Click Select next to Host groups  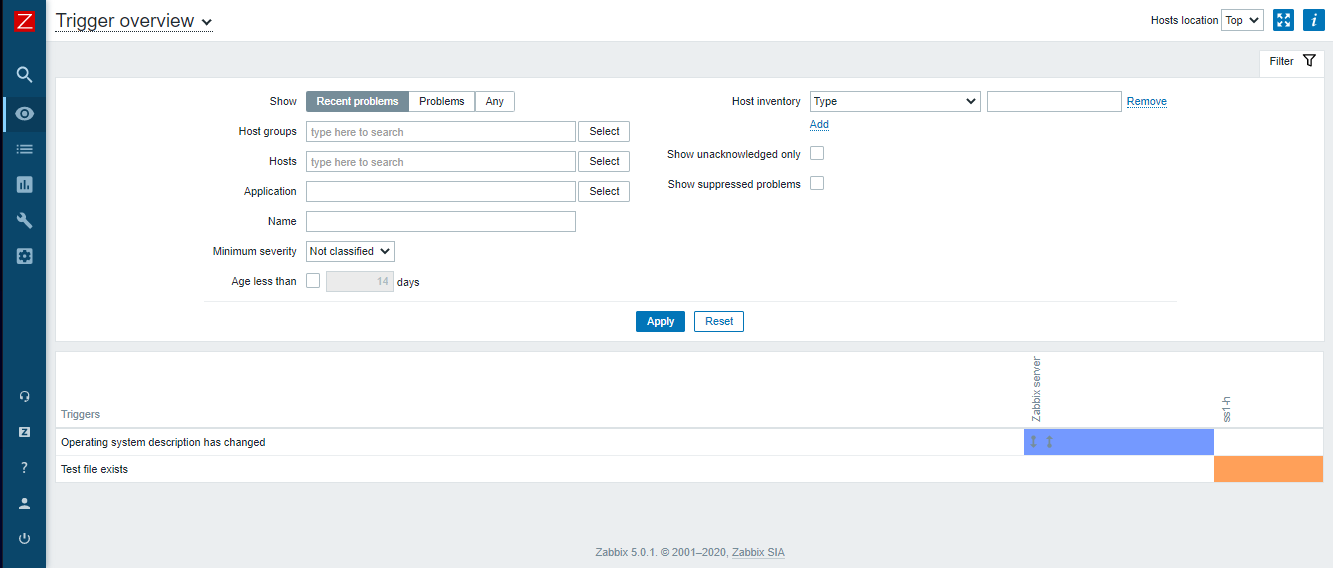point(604,131)
